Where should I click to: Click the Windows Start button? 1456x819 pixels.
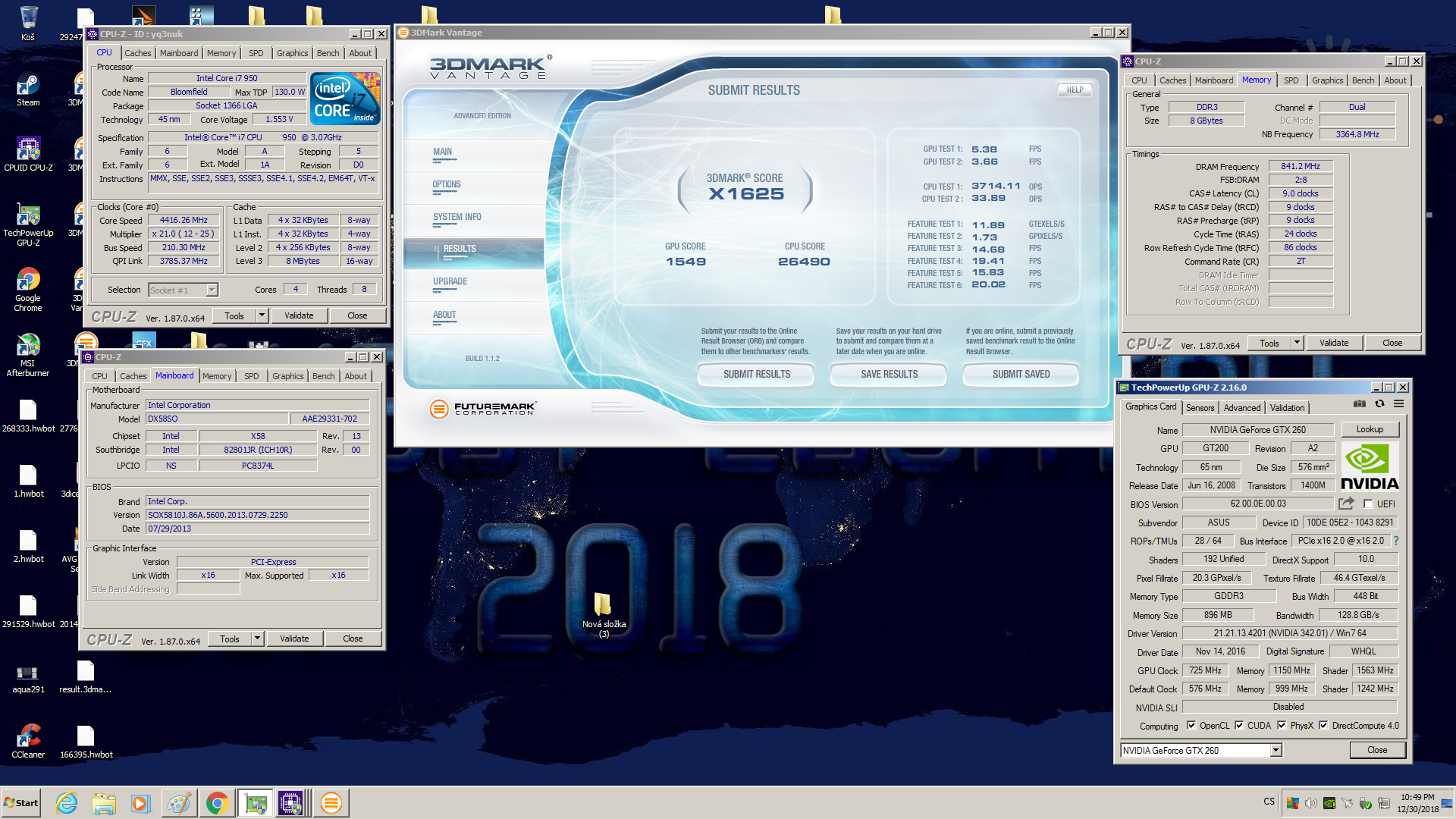21,803
